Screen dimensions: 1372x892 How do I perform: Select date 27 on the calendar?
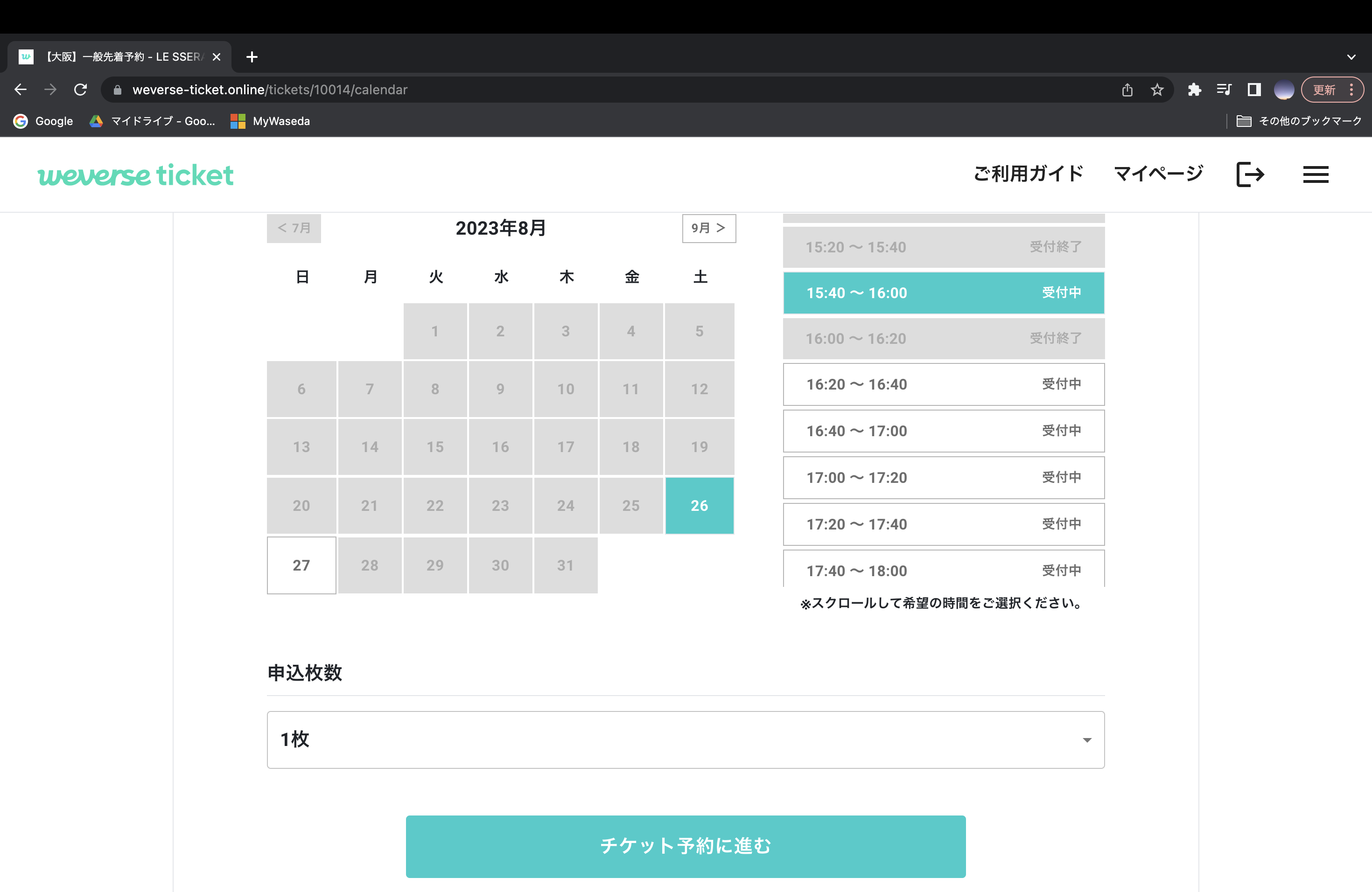[x=301, y=565]
